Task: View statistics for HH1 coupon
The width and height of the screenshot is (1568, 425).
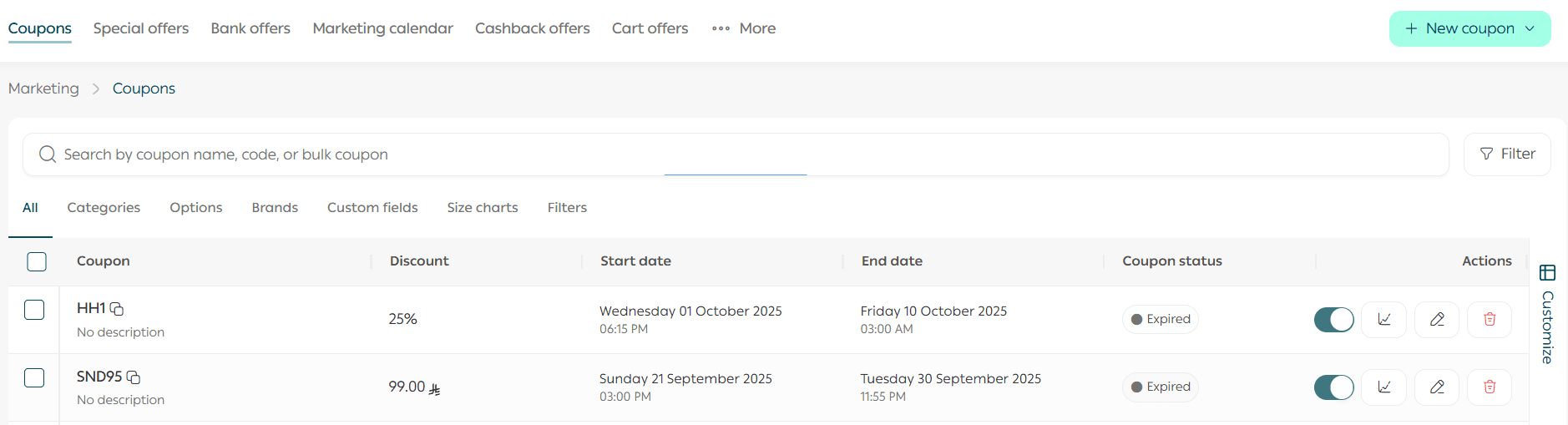Action: pyautogui.click(x=1383, y=319)
